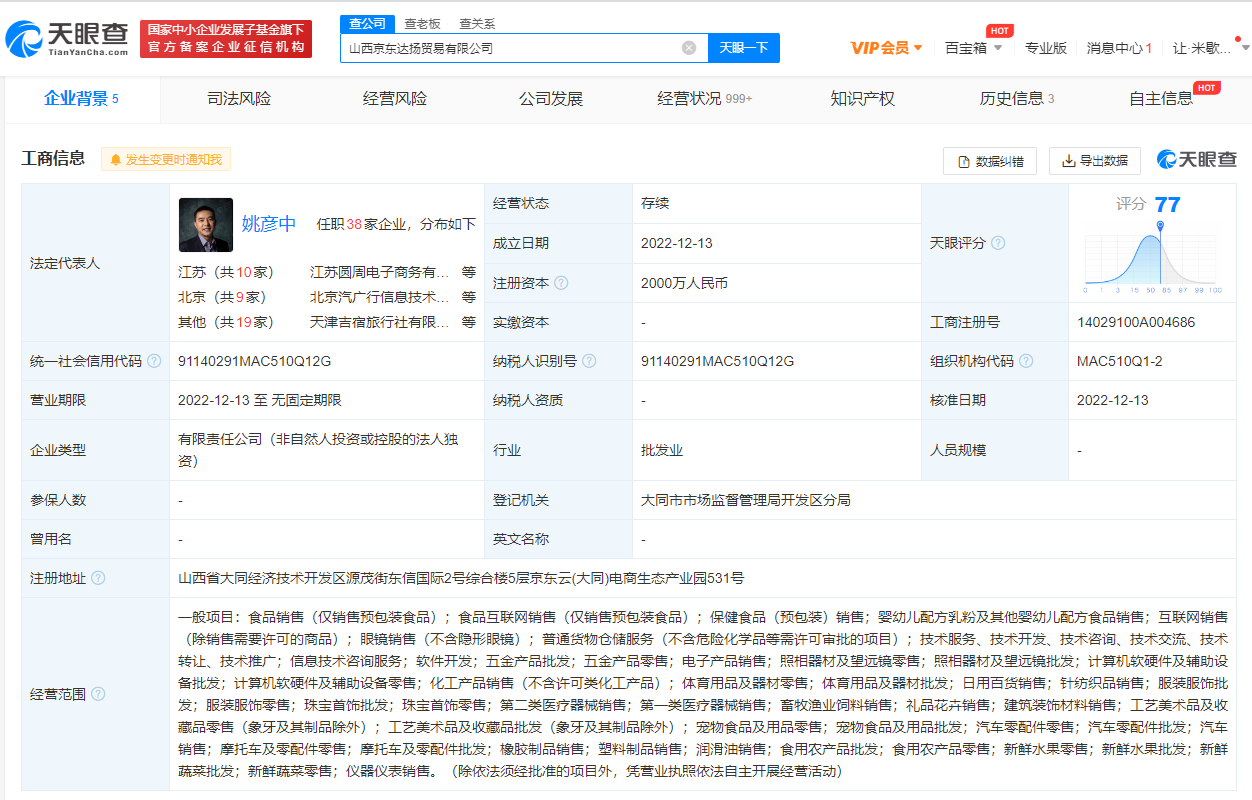Click the 其他（共19家） region entry
Screen dimensions: 1252x800
pyautogui.click(x=225, y=322)
